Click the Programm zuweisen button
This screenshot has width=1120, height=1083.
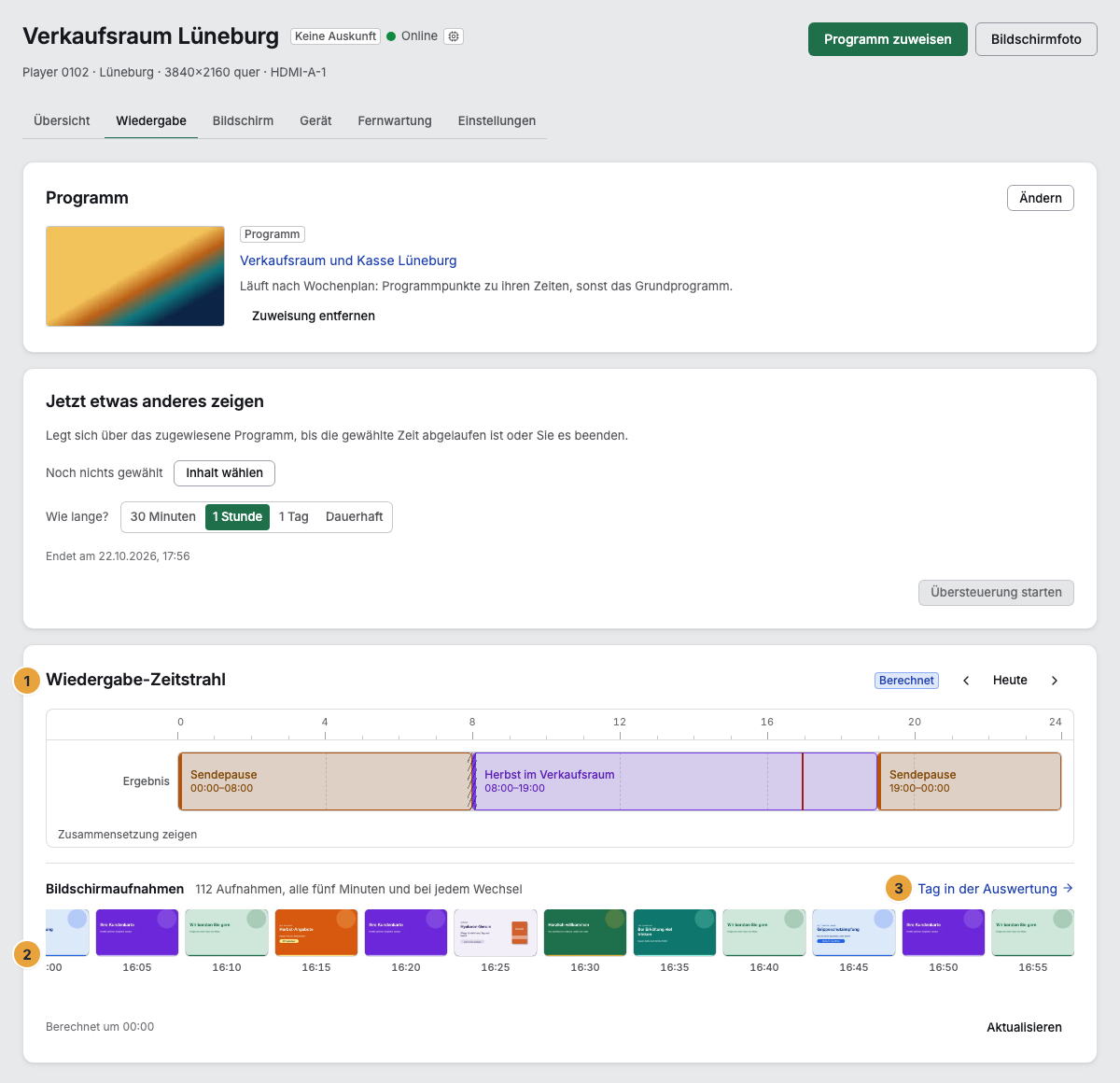pos(888,39)
